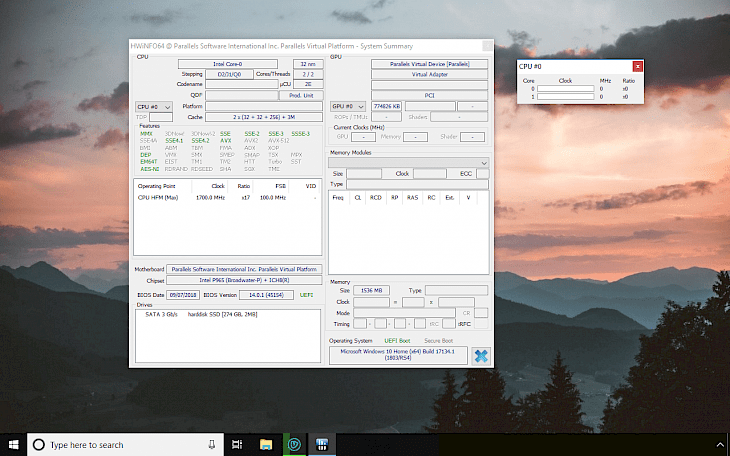Click the AVX feature label

point(225,141)
